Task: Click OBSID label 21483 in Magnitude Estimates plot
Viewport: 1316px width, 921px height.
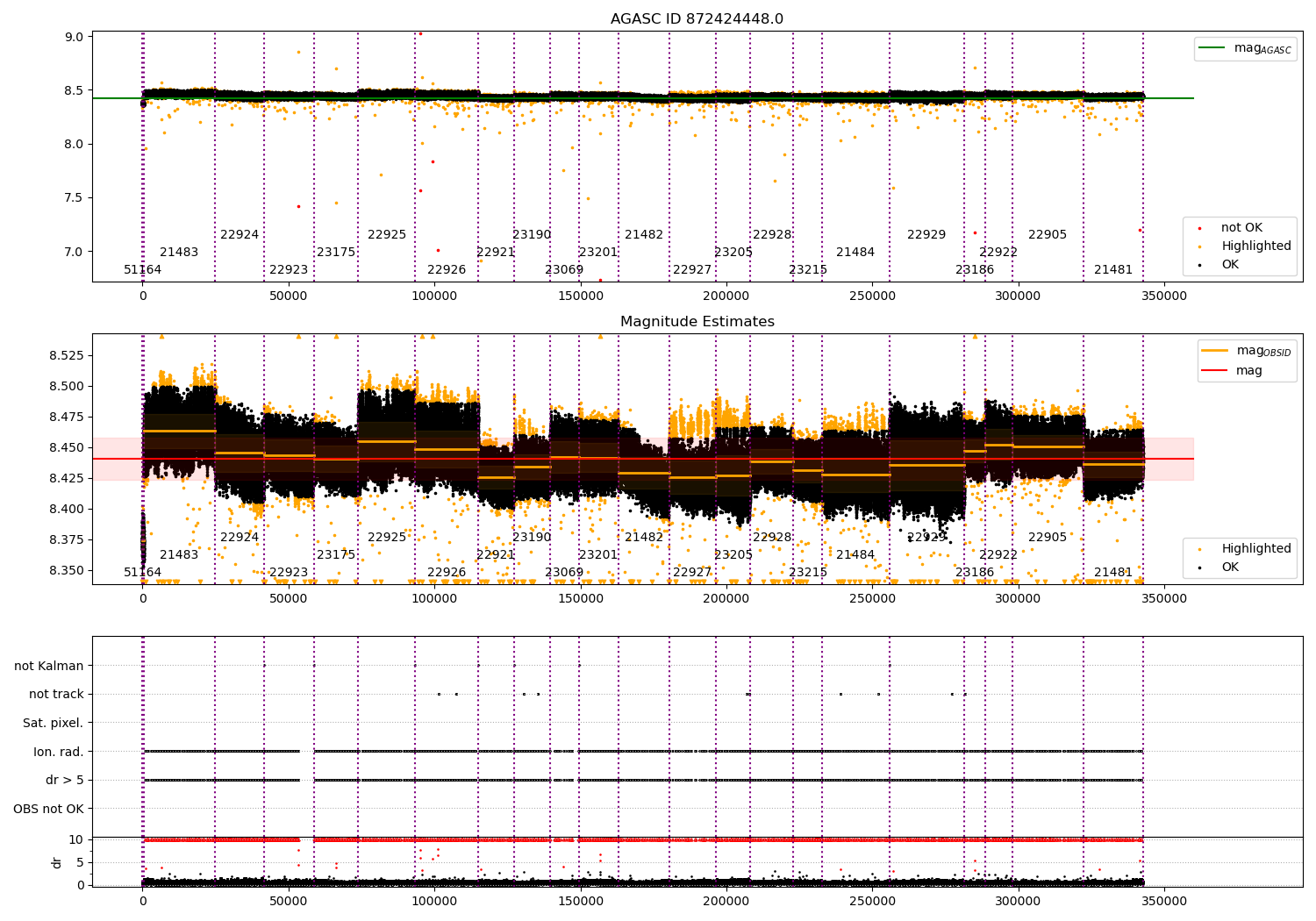Action: point(179,555)
